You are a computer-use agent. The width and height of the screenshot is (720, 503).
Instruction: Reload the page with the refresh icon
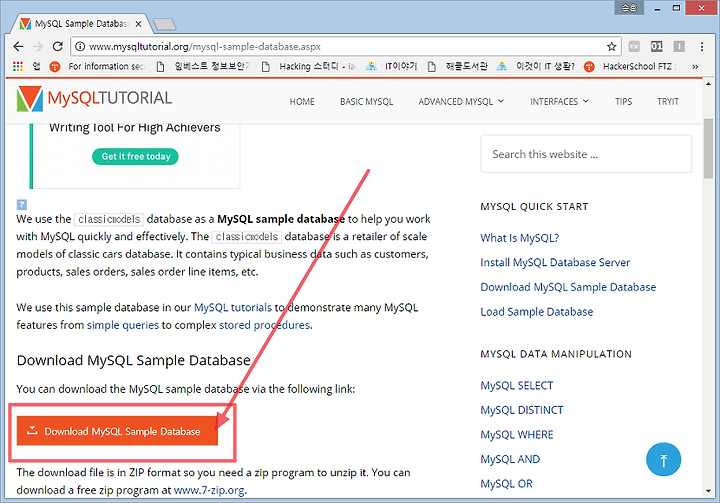(x=57, y=46)
